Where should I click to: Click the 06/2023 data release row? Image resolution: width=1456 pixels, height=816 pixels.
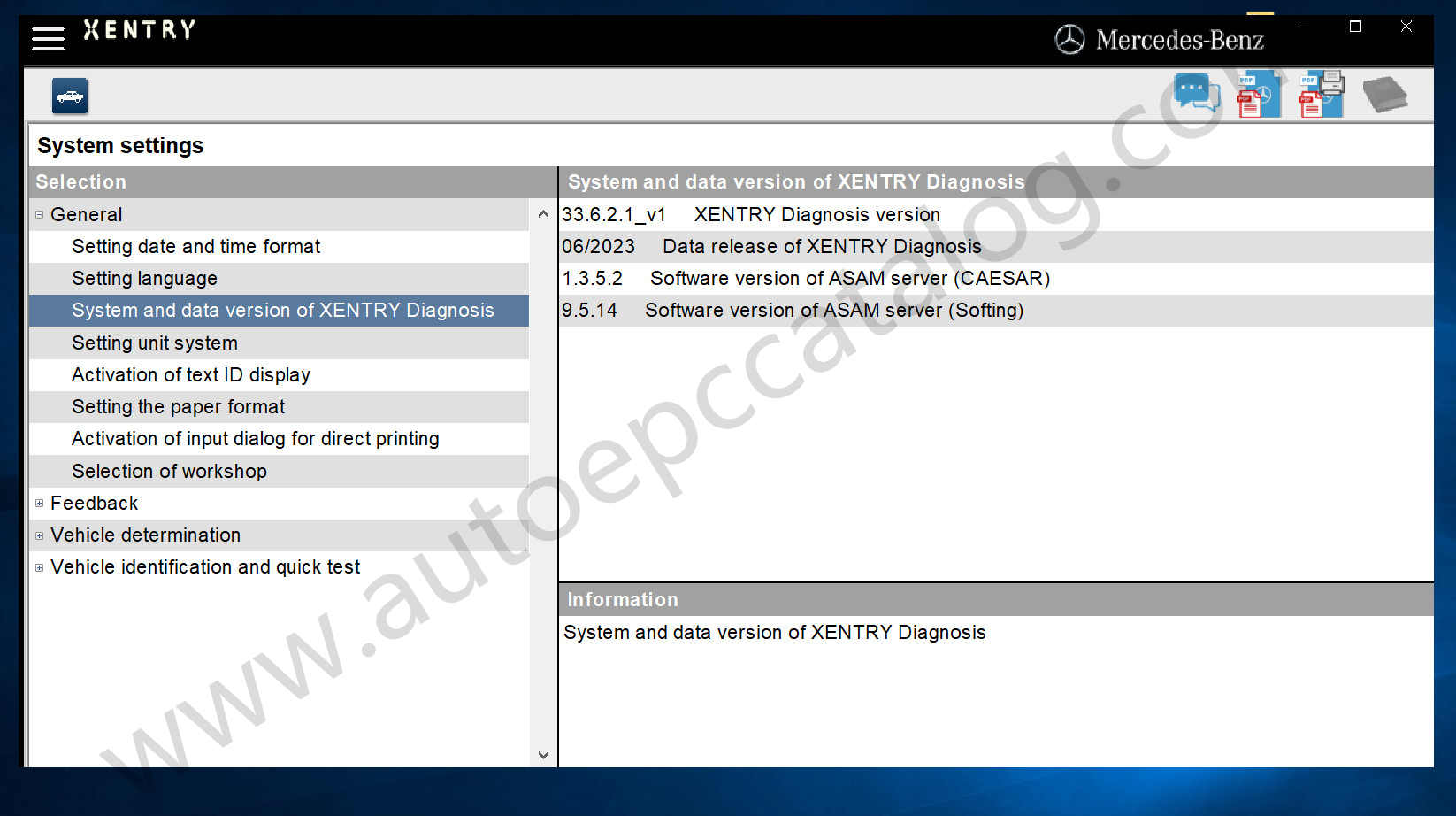(x=996, y=247)
